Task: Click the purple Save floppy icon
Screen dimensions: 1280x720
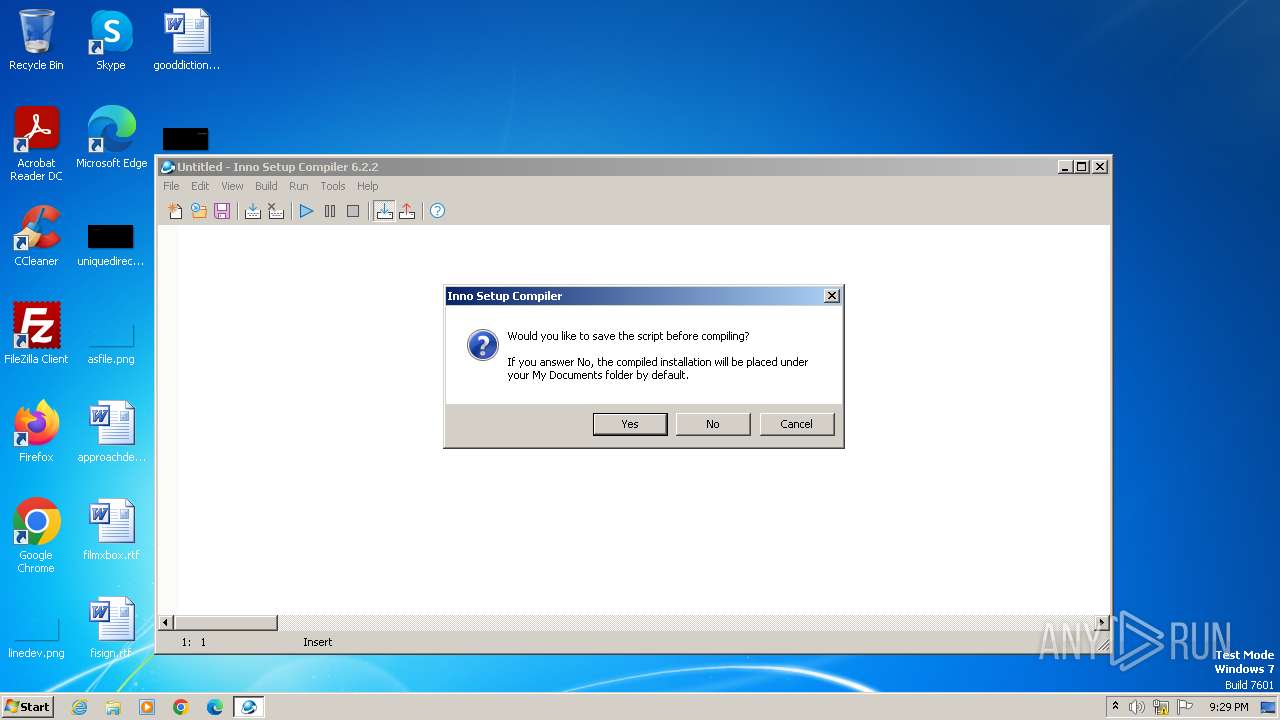Action: (x=222, y=211)
